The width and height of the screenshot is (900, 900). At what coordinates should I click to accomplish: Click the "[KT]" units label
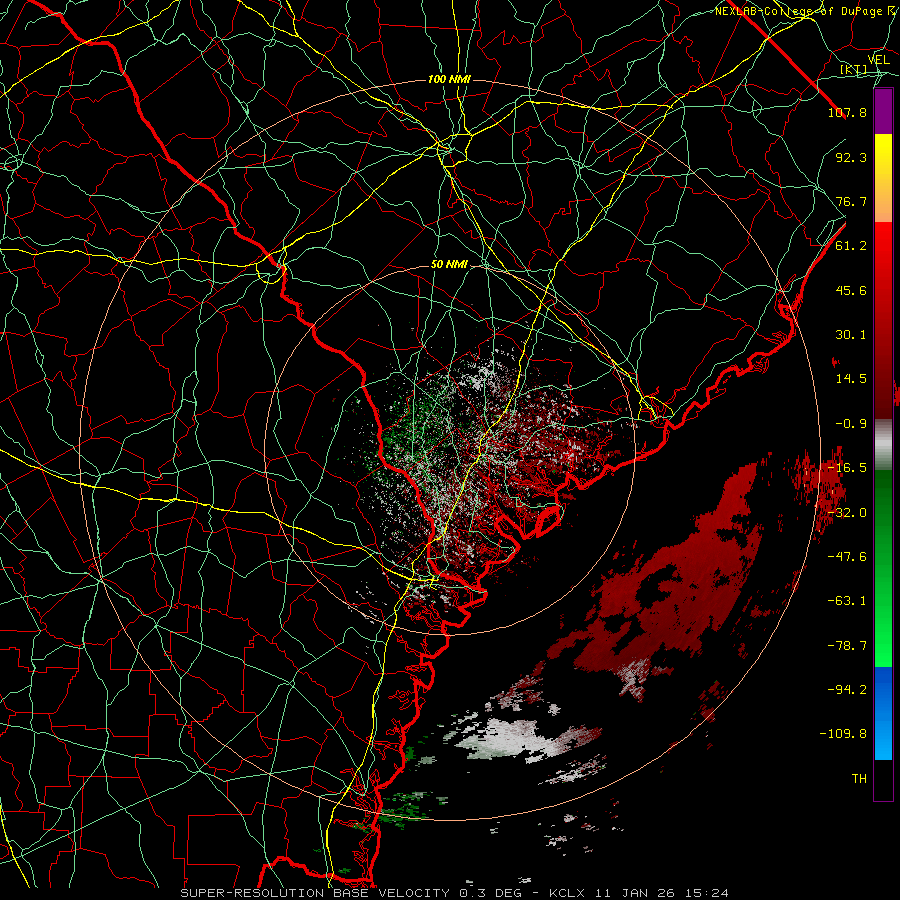tap(854, 70)
